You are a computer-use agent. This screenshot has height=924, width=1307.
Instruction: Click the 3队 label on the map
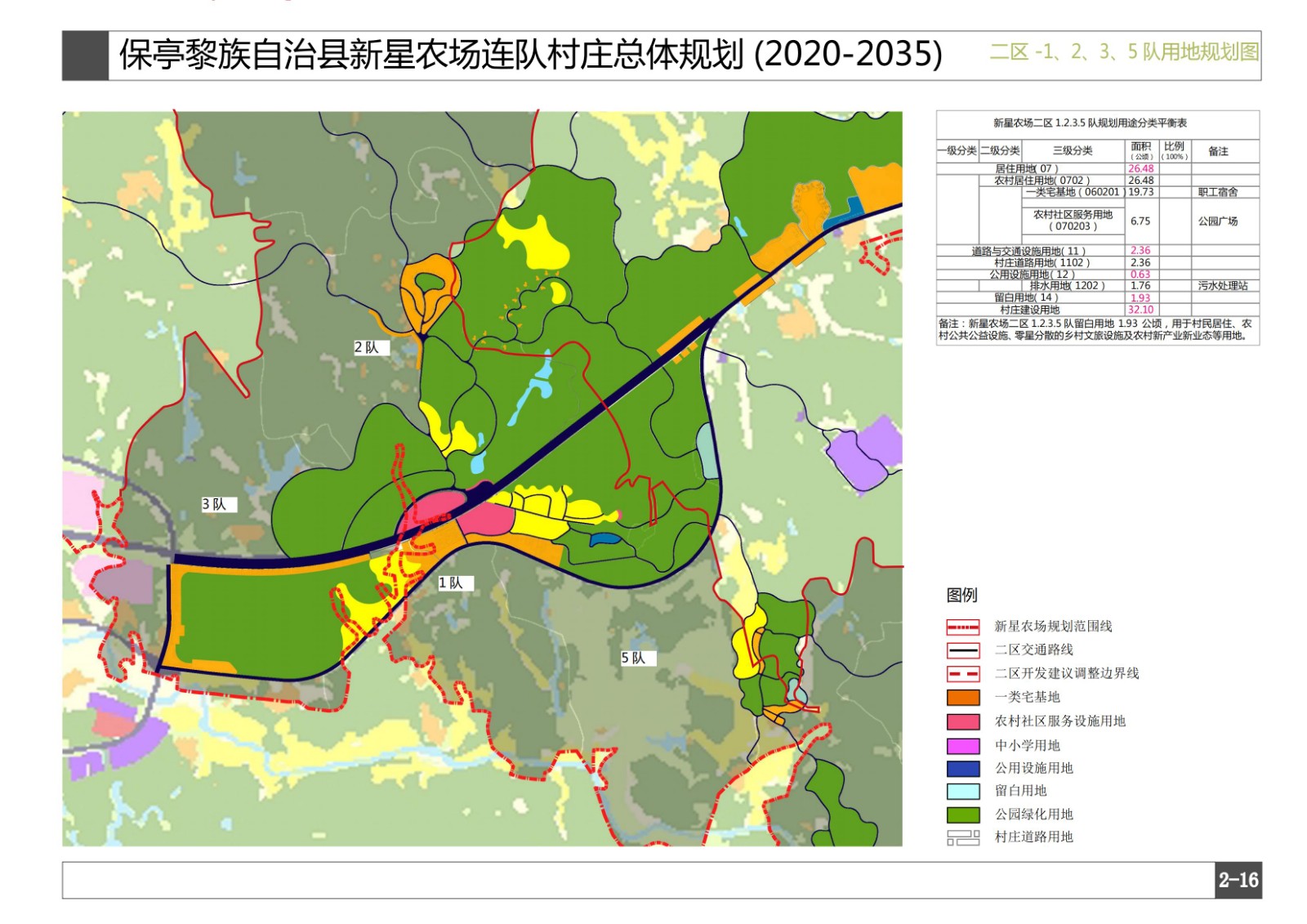[215, 504]
